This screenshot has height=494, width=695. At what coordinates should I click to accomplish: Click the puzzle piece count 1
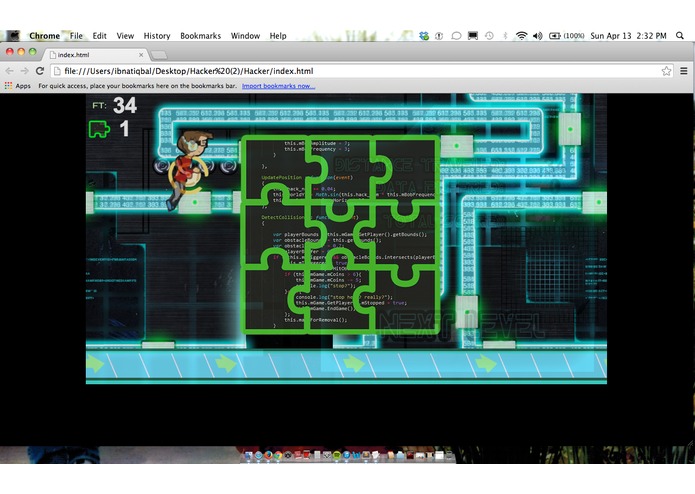tap(124, 129)
